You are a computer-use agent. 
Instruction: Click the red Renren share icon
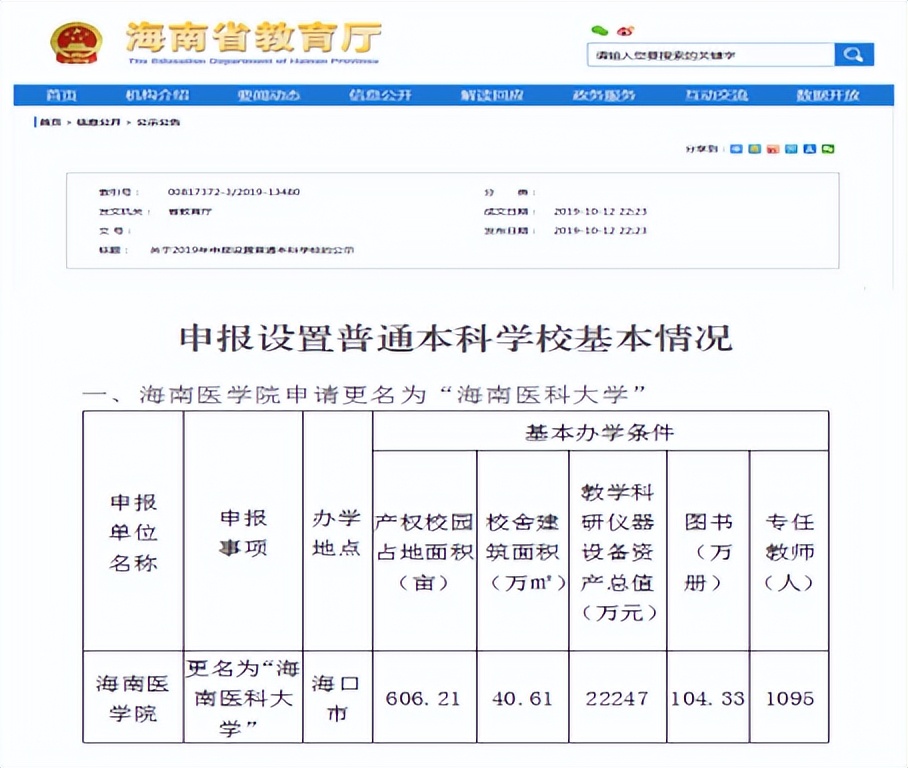773,150
